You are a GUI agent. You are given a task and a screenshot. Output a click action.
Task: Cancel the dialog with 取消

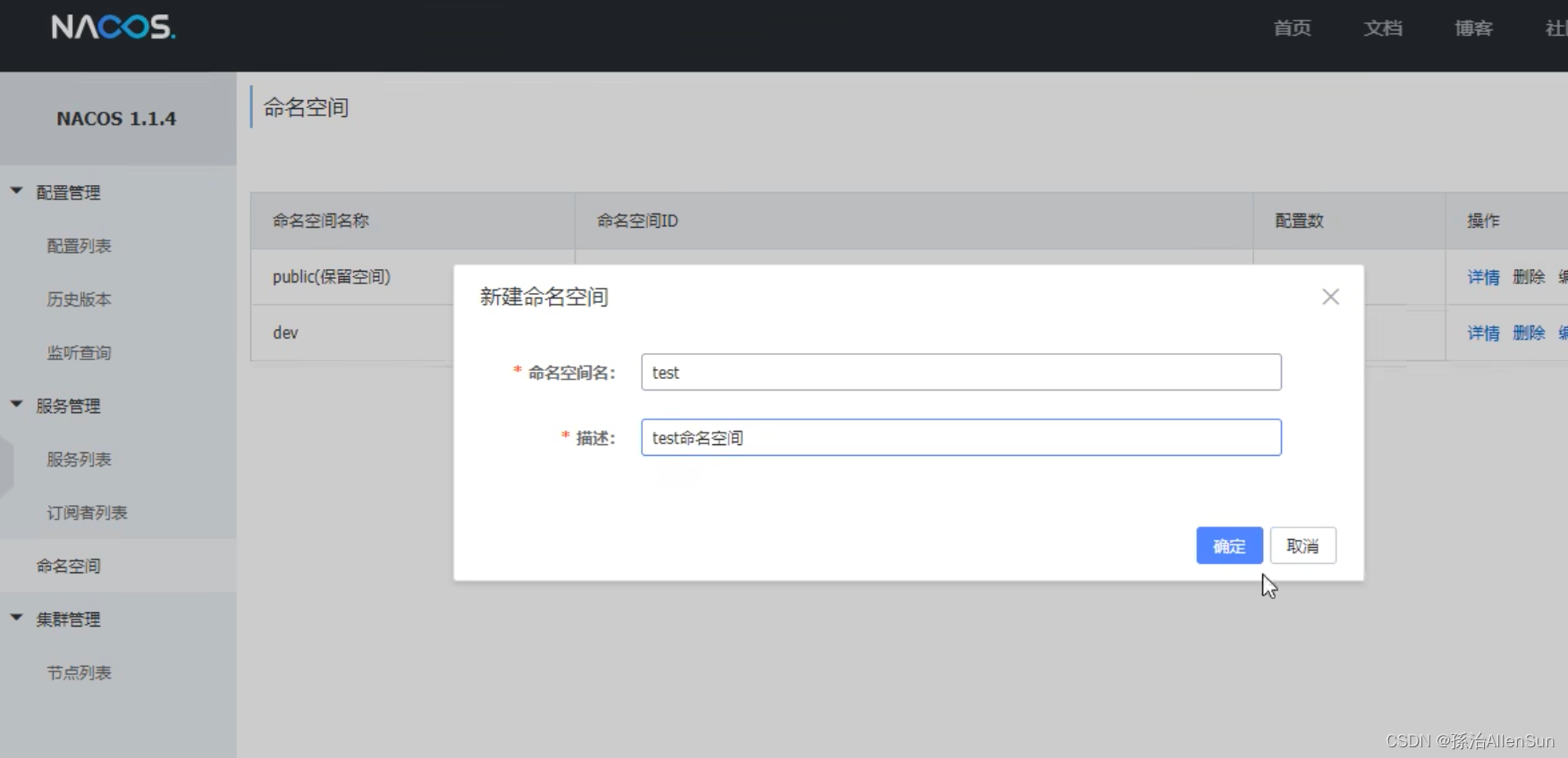(1302, 545)
